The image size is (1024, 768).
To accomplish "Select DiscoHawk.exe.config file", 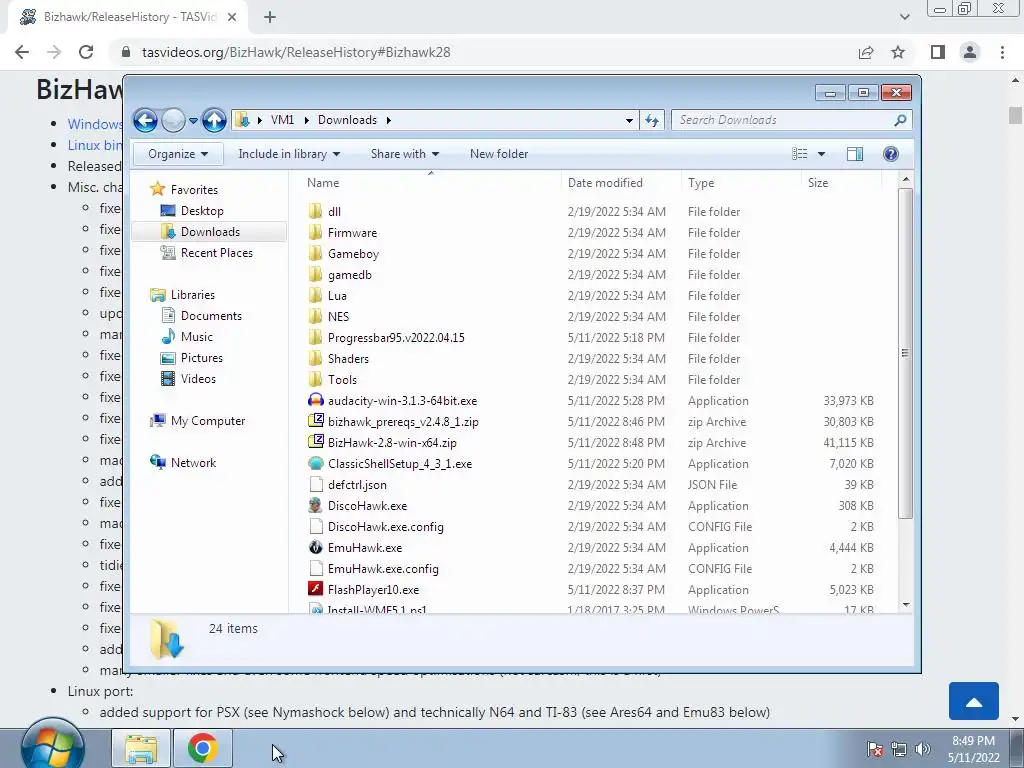I will pos(385,526).
